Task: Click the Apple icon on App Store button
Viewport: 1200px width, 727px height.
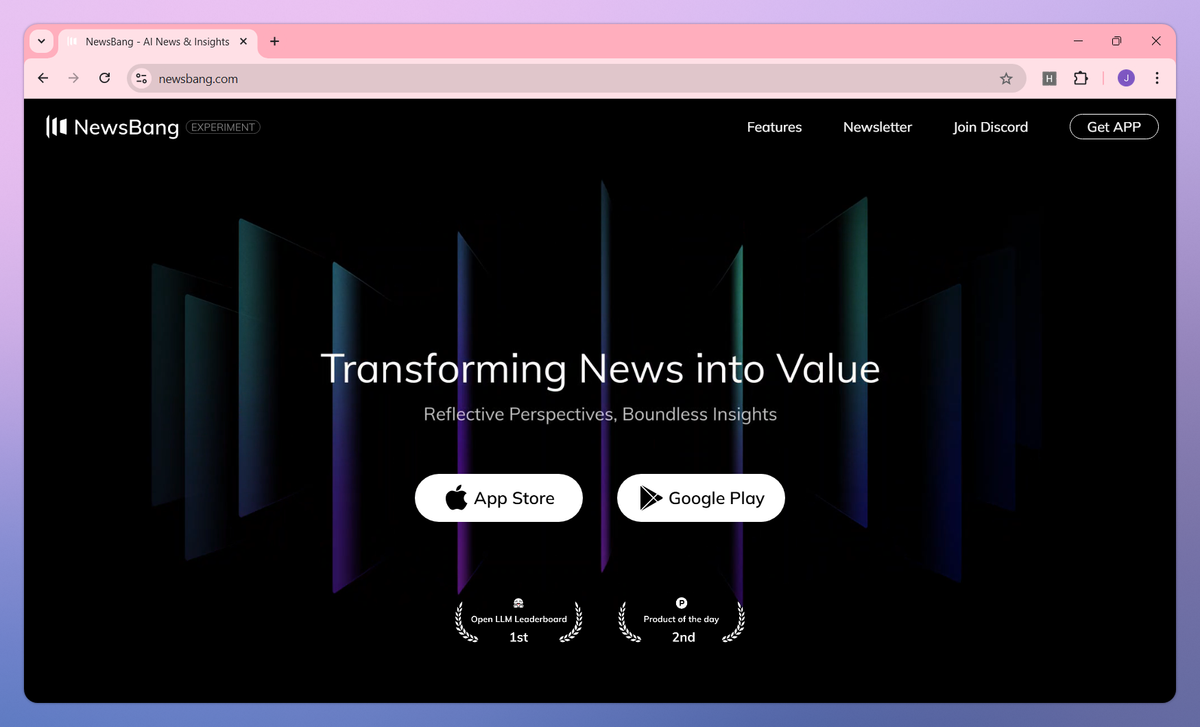Action: pyautogui.click(x=454, y=497)
